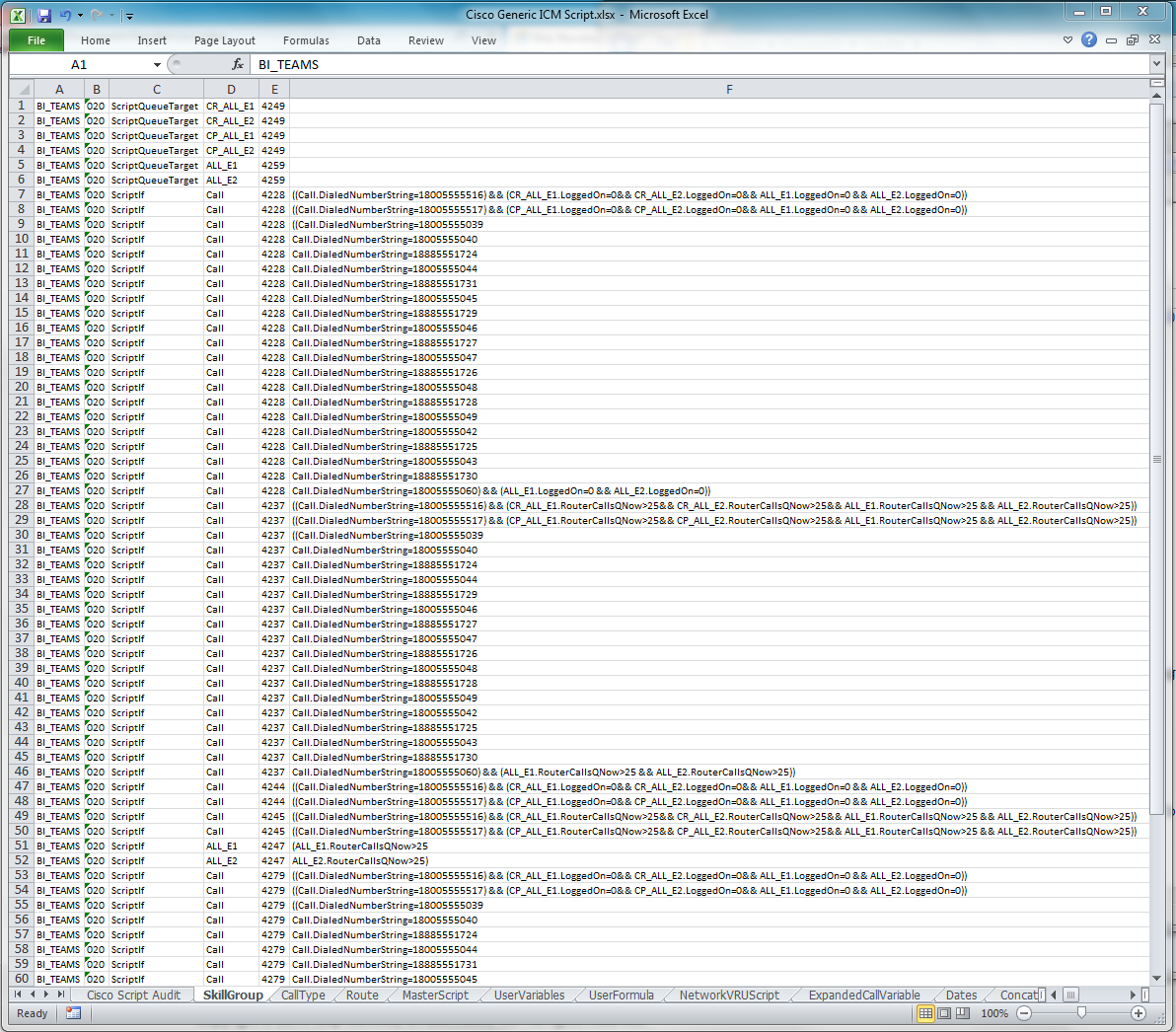Click the workbook restore window icon
Image resolution: width=1176 pixels, height=1032 pixels.
(1133, 39)
